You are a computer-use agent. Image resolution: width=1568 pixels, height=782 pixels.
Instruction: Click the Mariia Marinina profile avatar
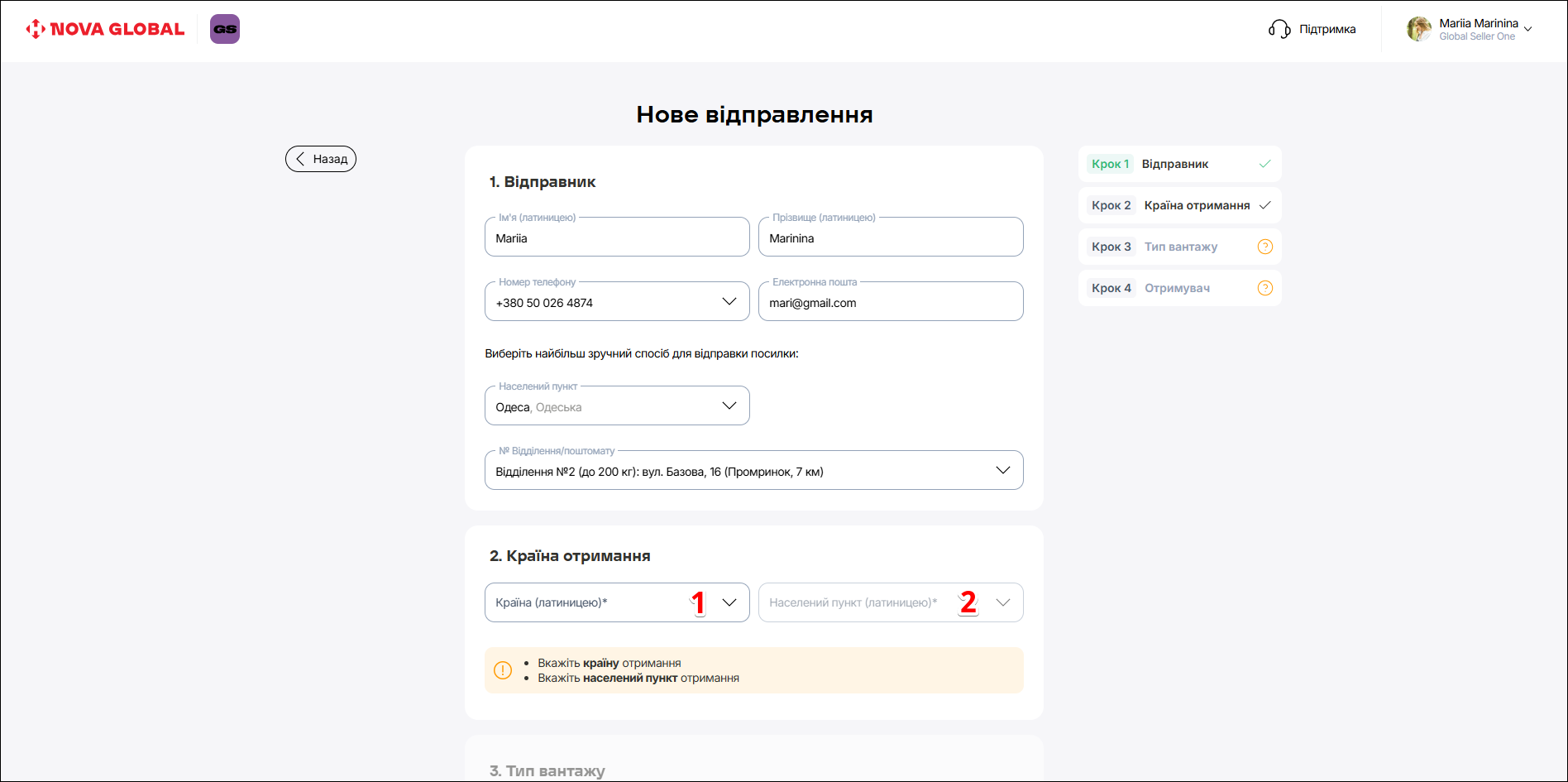tap(1419, 29)
